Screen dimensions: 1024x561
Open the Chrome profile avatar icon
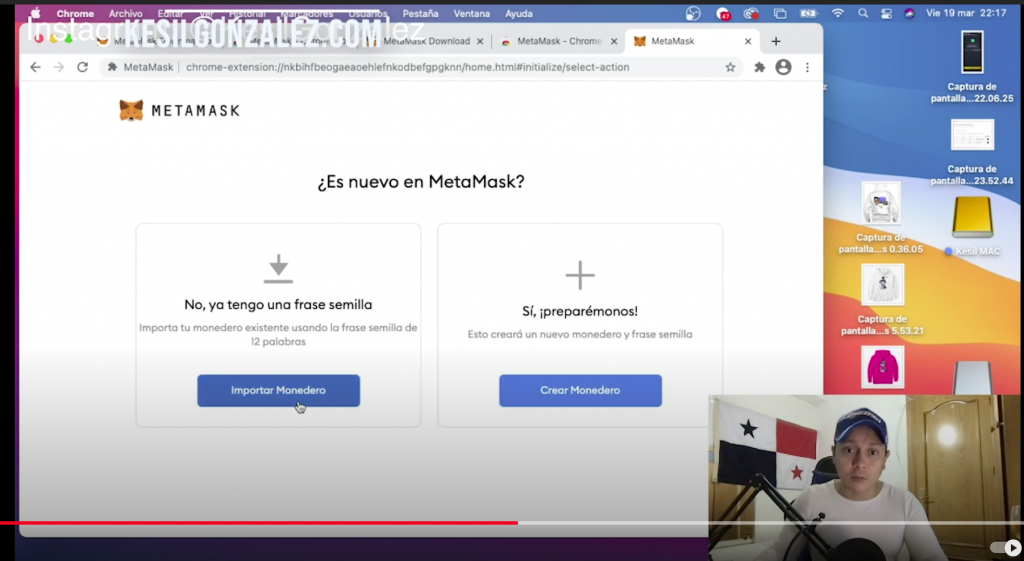coord(783,67)
